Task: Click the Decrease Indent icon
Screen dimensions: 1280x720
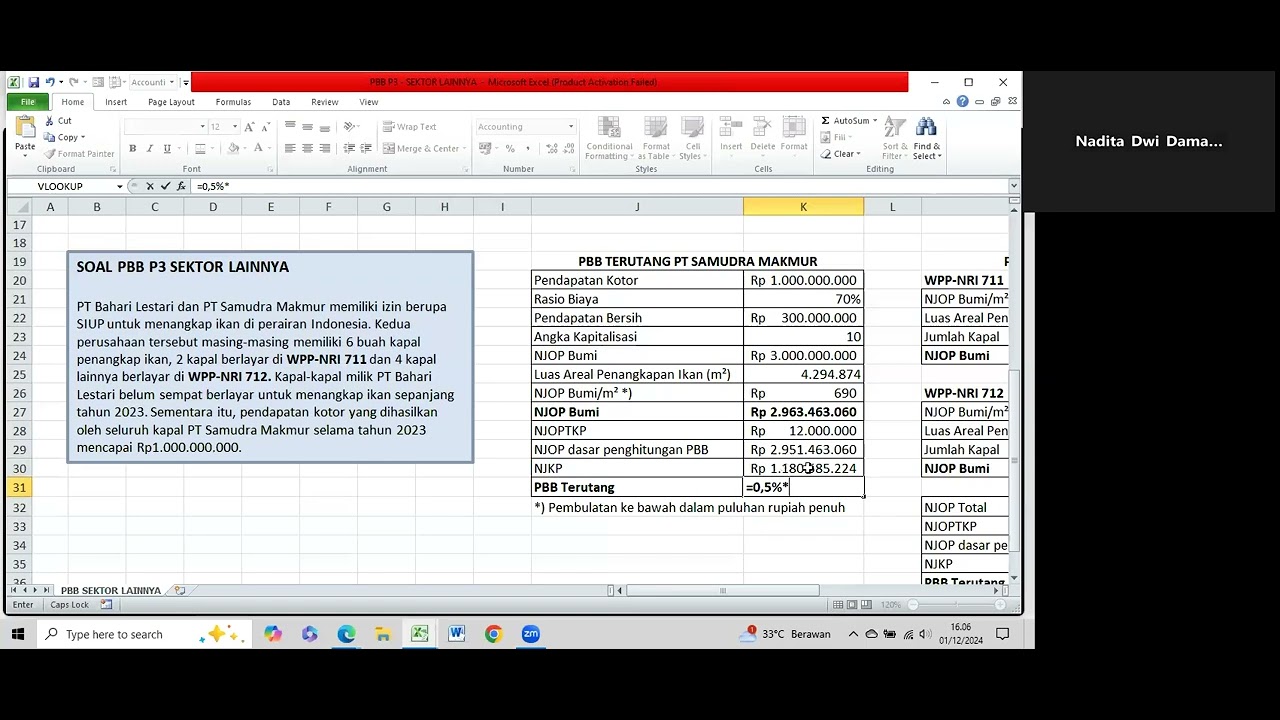Action: [x=351, y=148]
